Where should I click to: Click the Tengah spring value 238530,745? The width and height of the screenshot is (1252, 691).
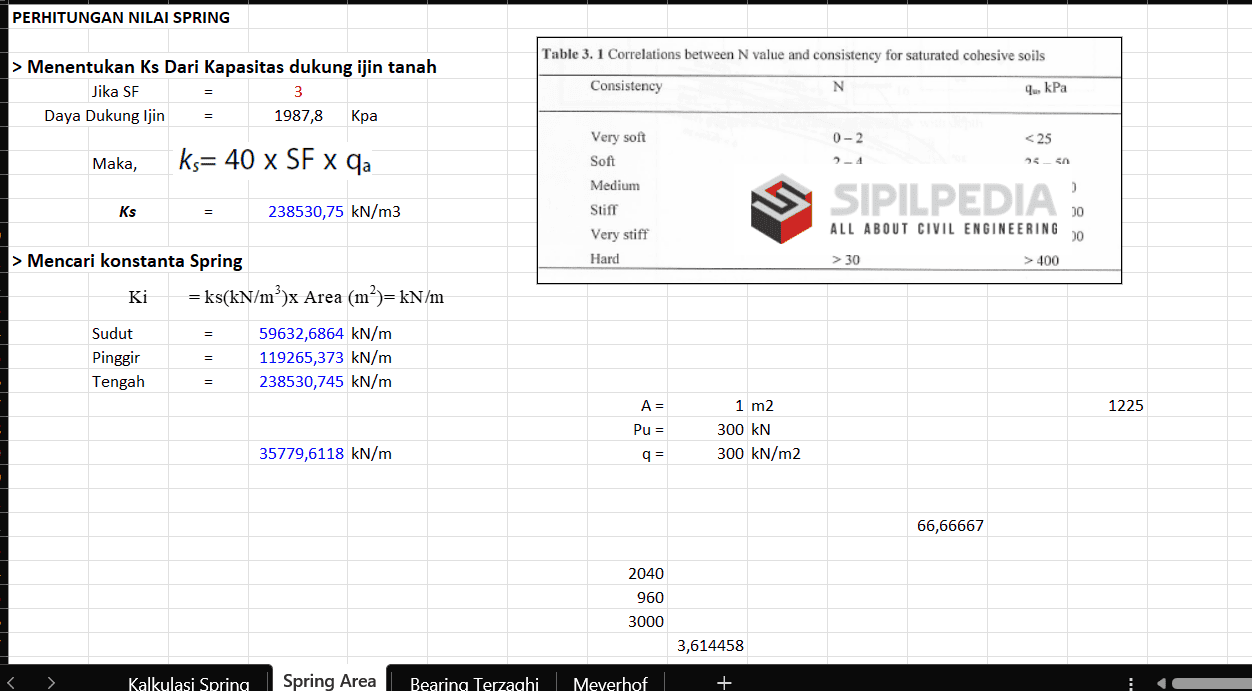(301, 382)
